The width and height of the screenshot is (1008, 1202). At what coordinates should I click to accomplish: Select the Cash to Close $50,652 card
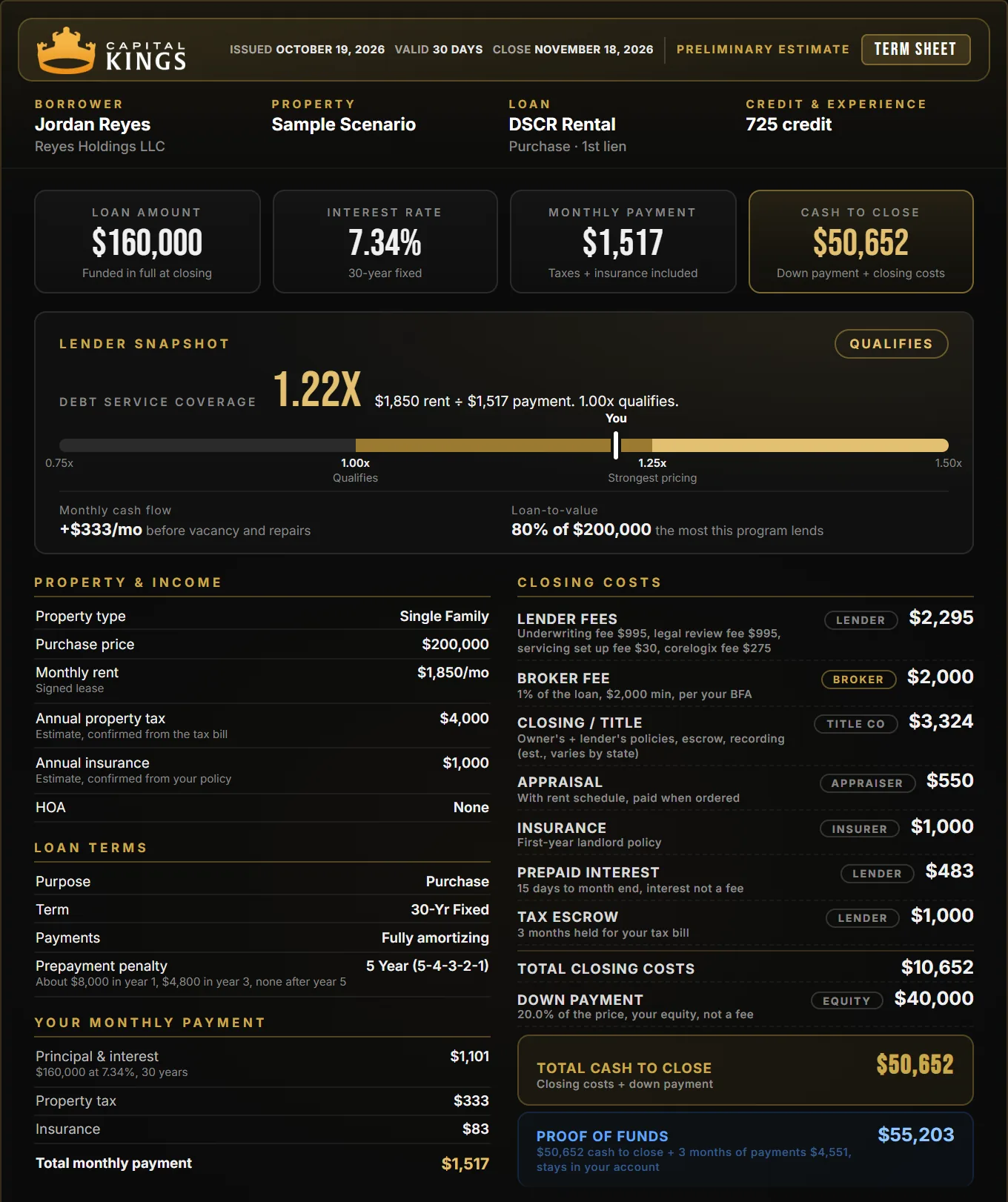tap(861, 242)
